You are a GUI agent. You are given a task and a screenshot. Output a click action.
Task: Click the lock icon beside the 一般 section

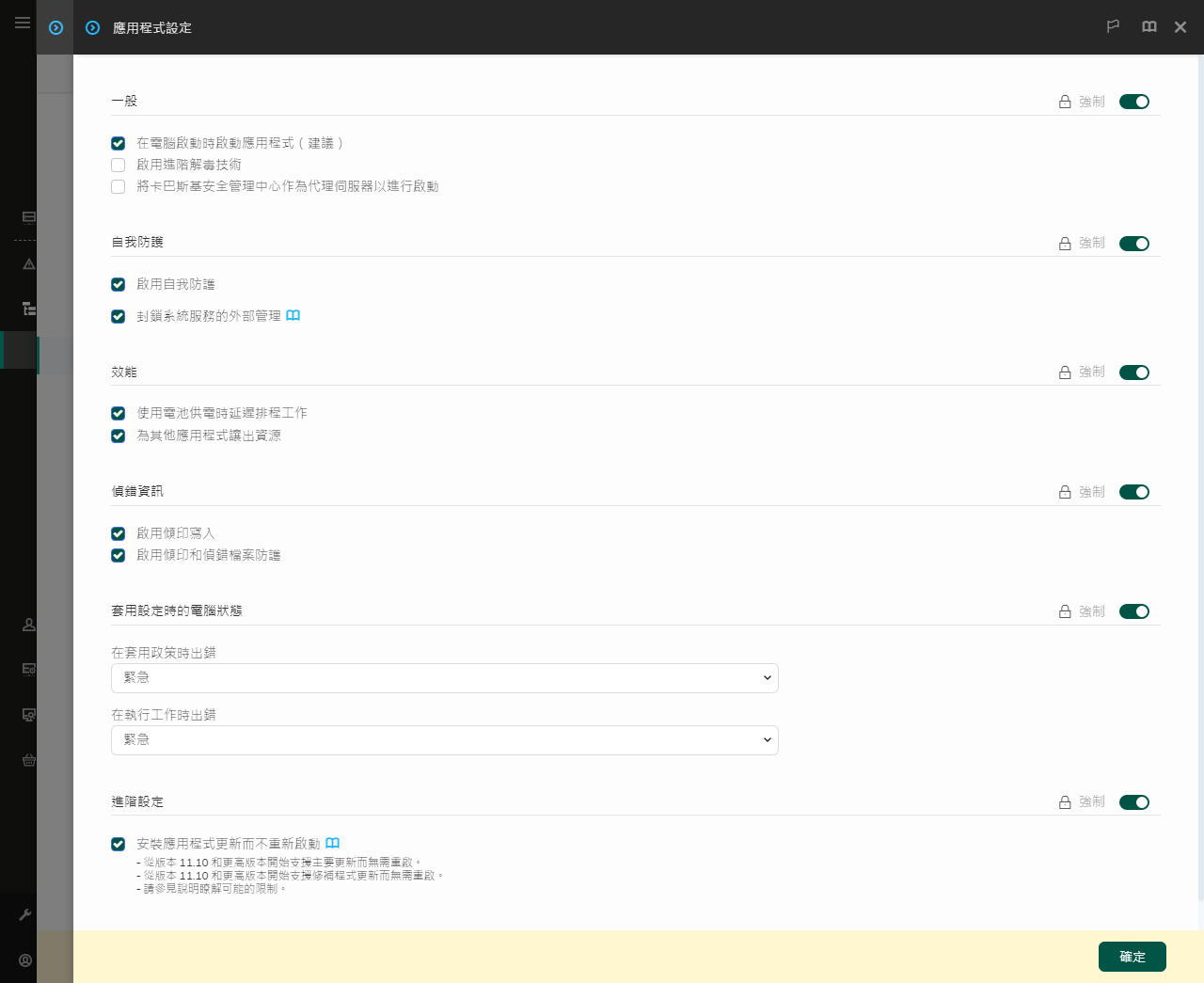pyautogui.click(x=1064, y=101)
